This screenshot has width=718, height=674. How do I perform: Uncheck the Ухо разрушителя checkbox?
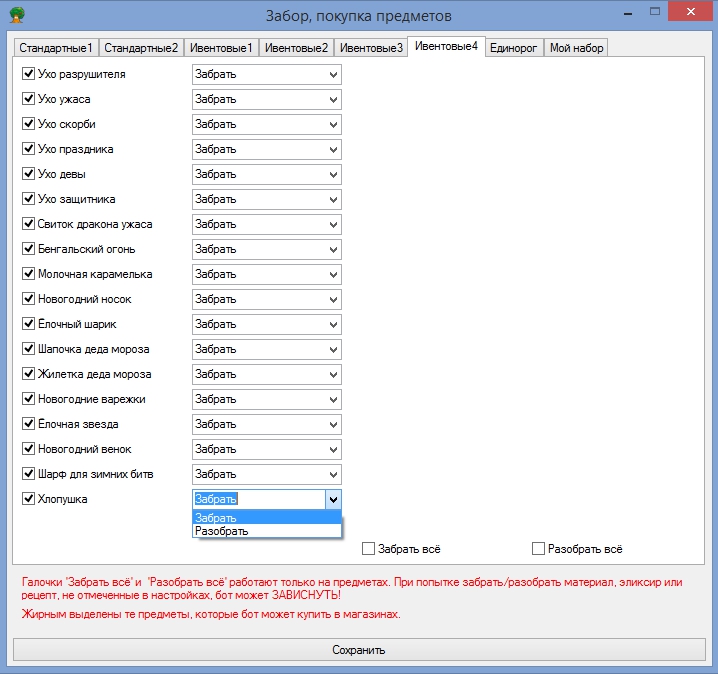[28, 74]
